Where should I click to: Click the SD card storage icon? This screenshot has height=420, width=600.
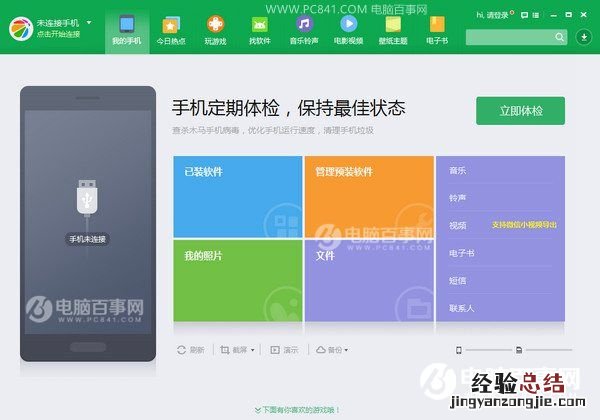[x=519, y=350]
